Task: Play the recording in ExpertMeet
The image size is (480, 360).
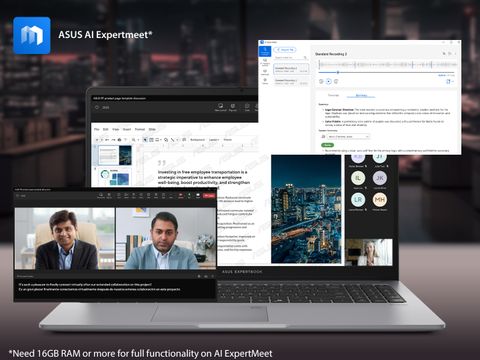Action: [x=329, y=81]
